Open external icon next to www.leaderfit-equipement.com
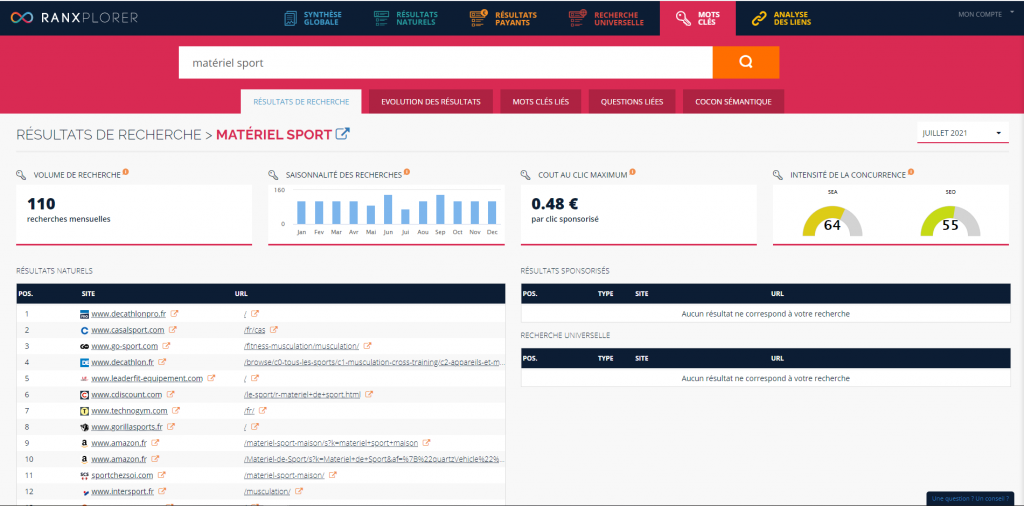This screenshot has width=1024, height=506. (212, 378)
